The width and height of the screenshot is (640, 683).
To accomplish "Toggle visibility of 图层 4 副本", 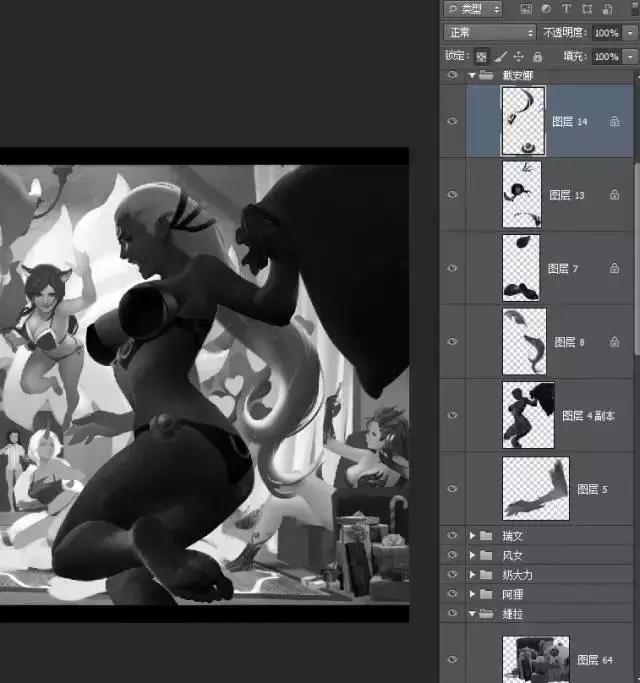I will [452, 415].
